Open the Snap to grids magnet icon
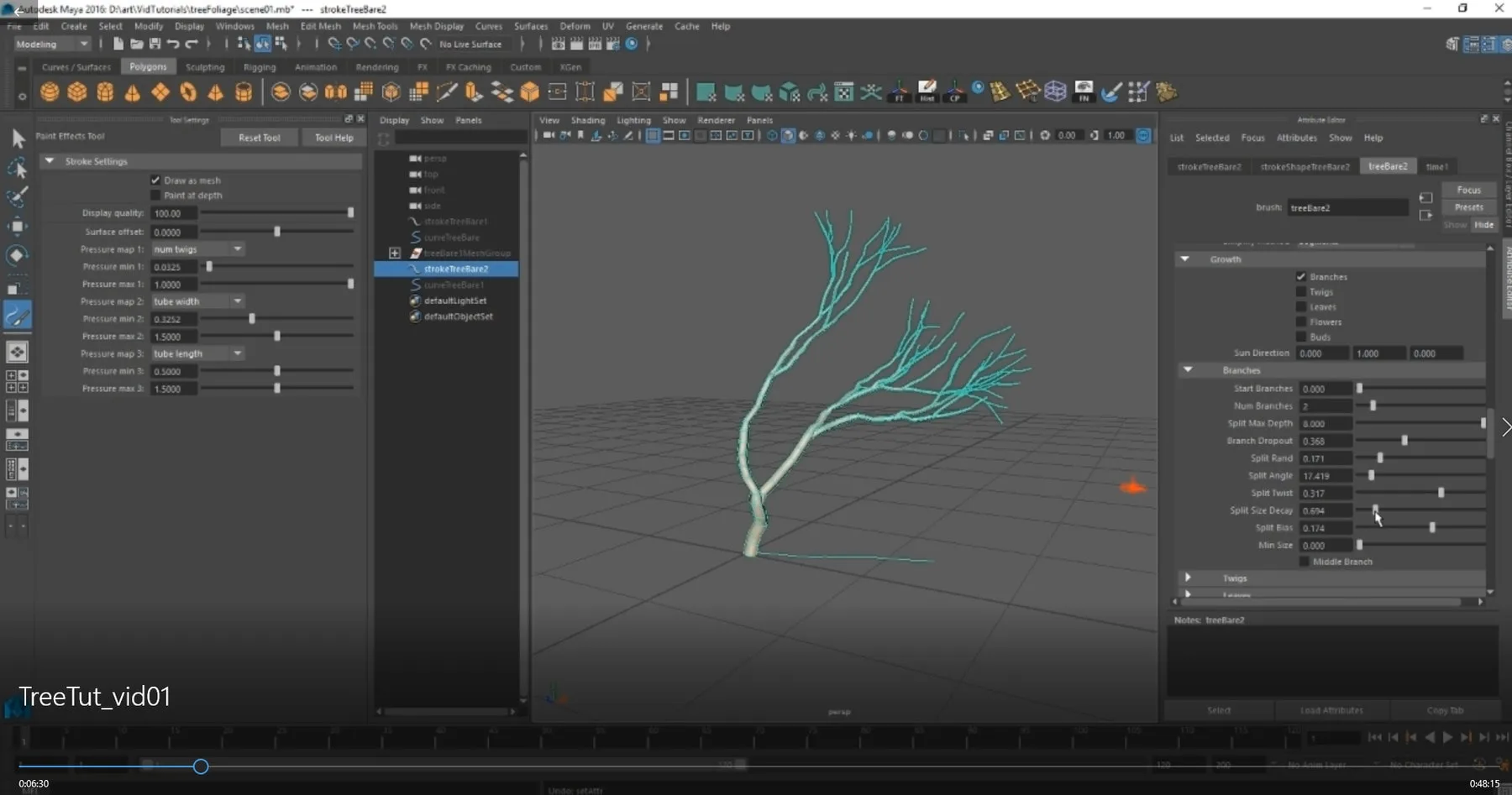 350,44
